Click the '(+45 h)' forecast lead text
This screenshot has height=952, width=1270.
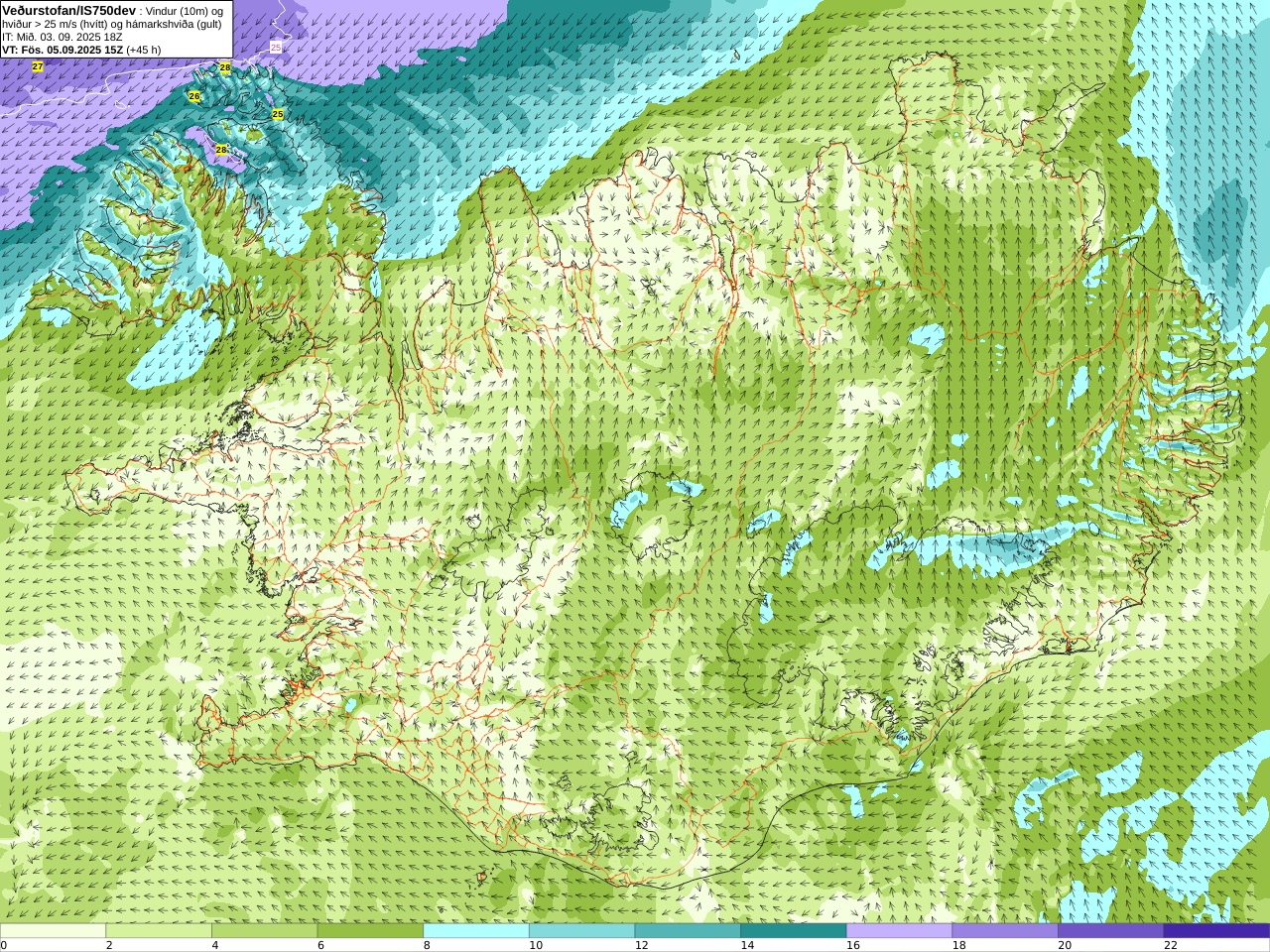pyautogui.click(x=143, y=50)
